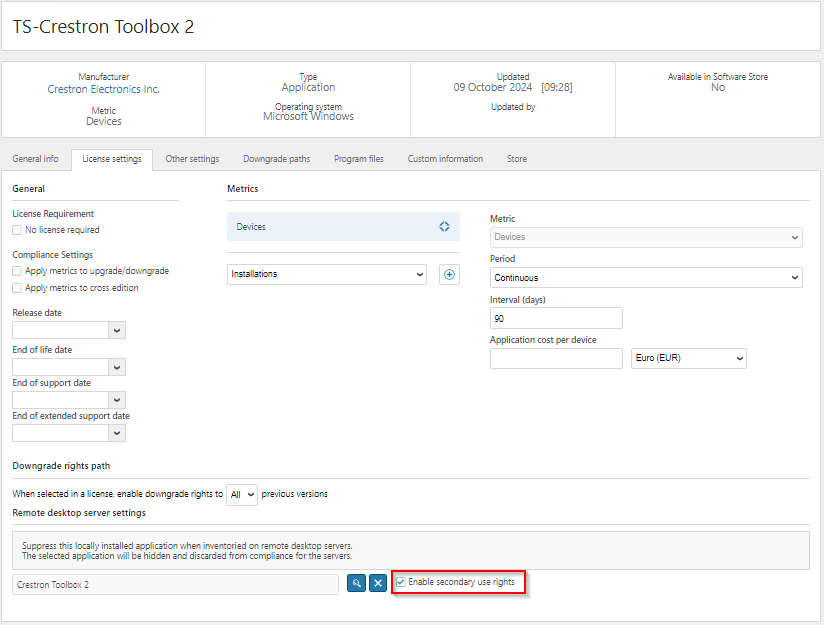The width and height of the screenshot is (824, 625).
Task: Open End of extended support date picker
Action: coord(117,433)
